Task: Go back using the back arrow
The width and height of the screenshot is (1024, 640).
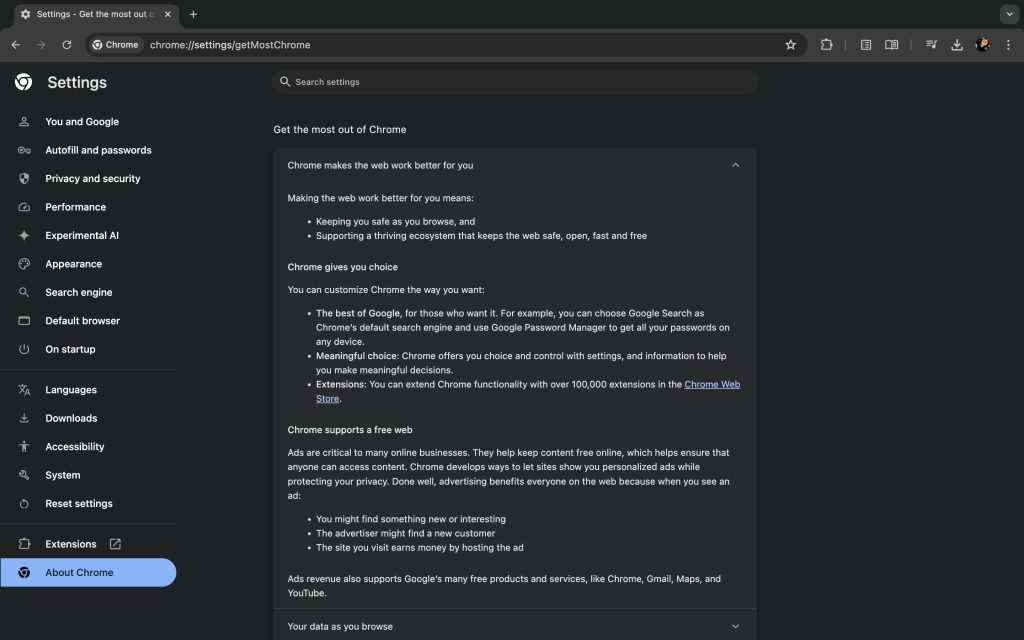Action: click(x=16, y=45)
